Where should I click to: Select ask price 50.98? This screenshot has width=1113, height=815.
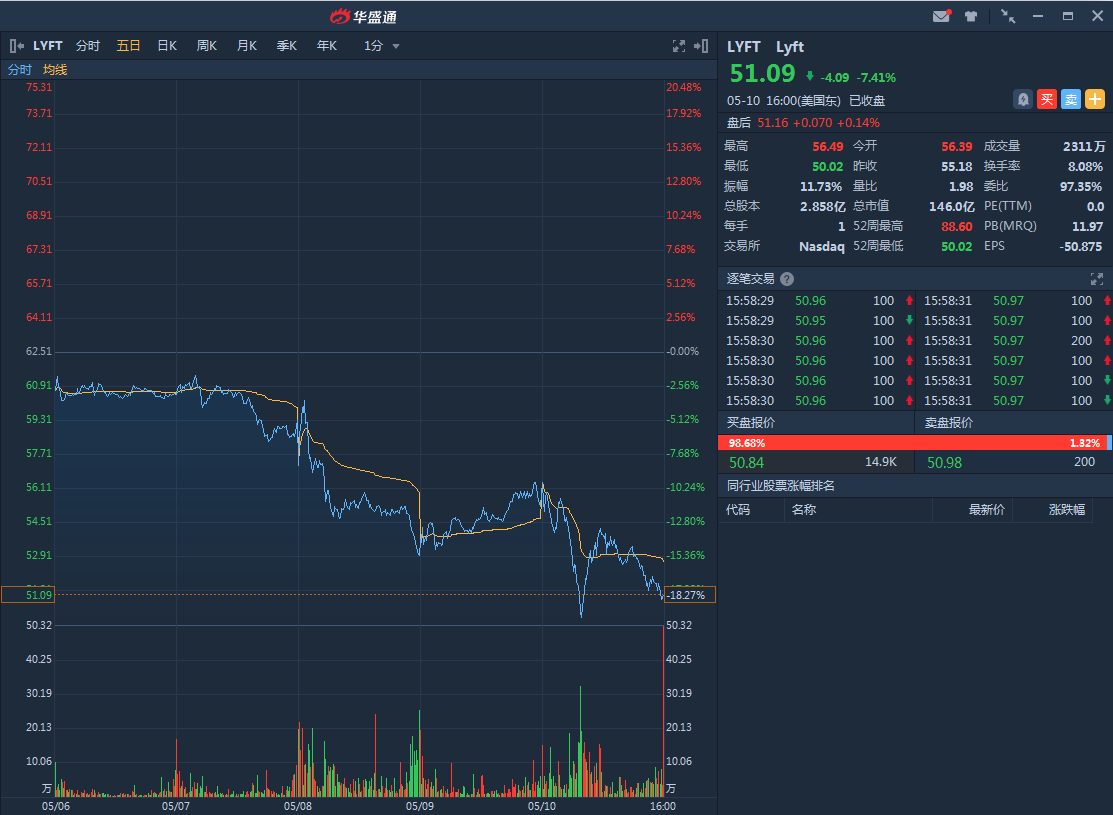[x=944, y=463]
